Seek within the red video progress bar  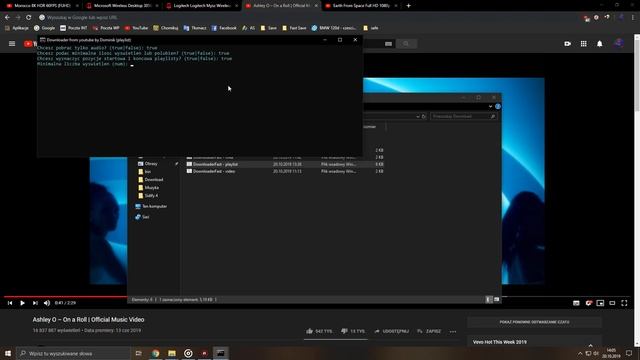[x=65, y=297]
